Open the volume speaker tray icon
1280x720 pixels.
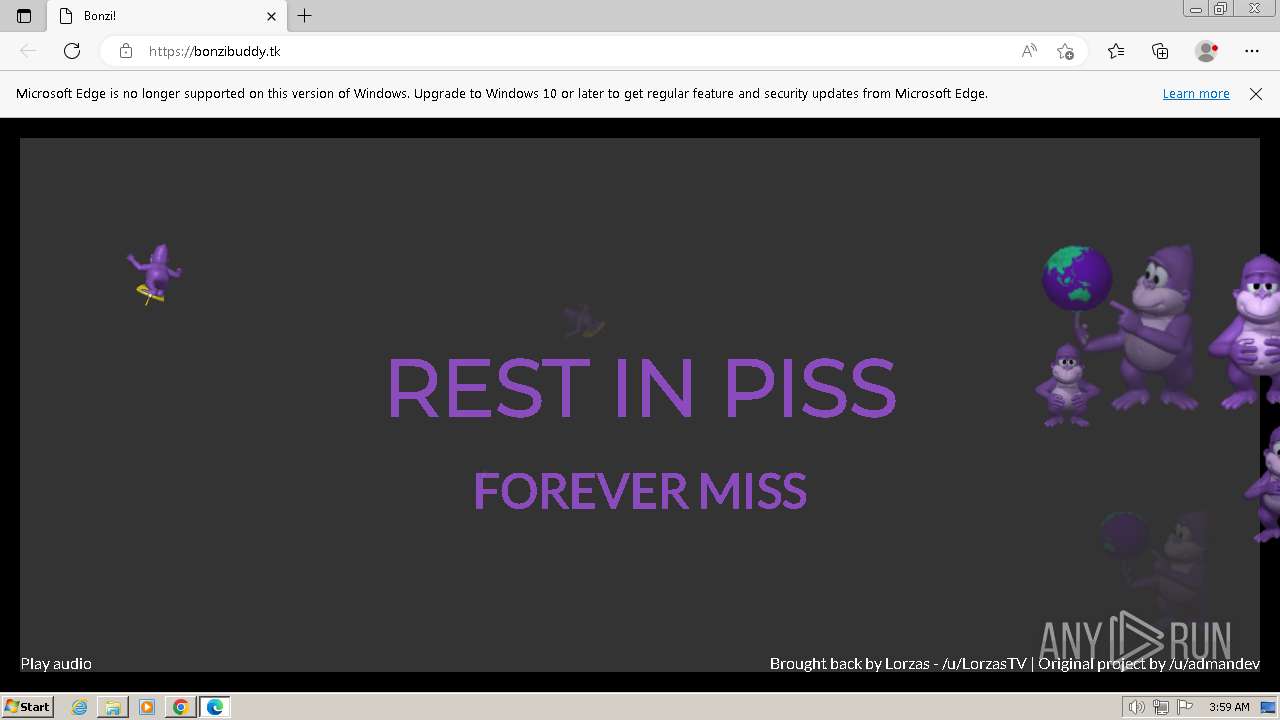pos(1137,707)
